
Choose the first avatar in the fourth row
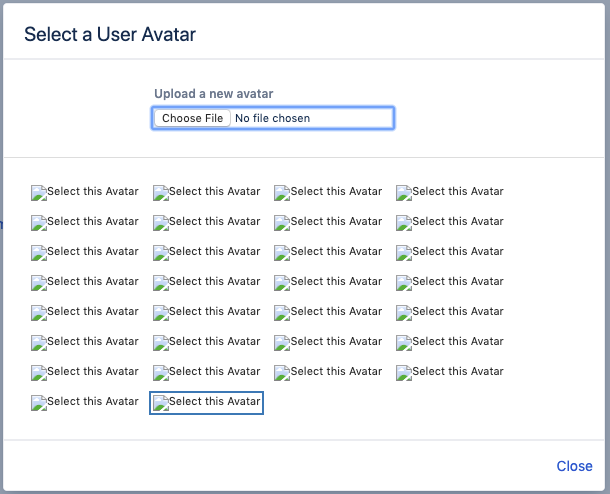pos(85,283)
